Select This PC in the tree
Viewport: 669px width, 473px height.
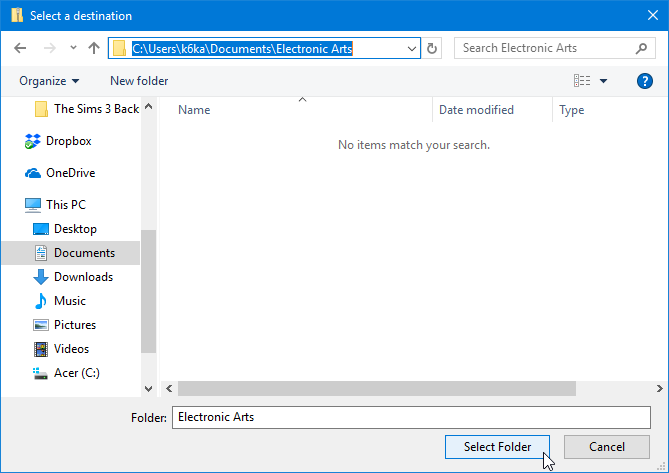pos(66,205)
